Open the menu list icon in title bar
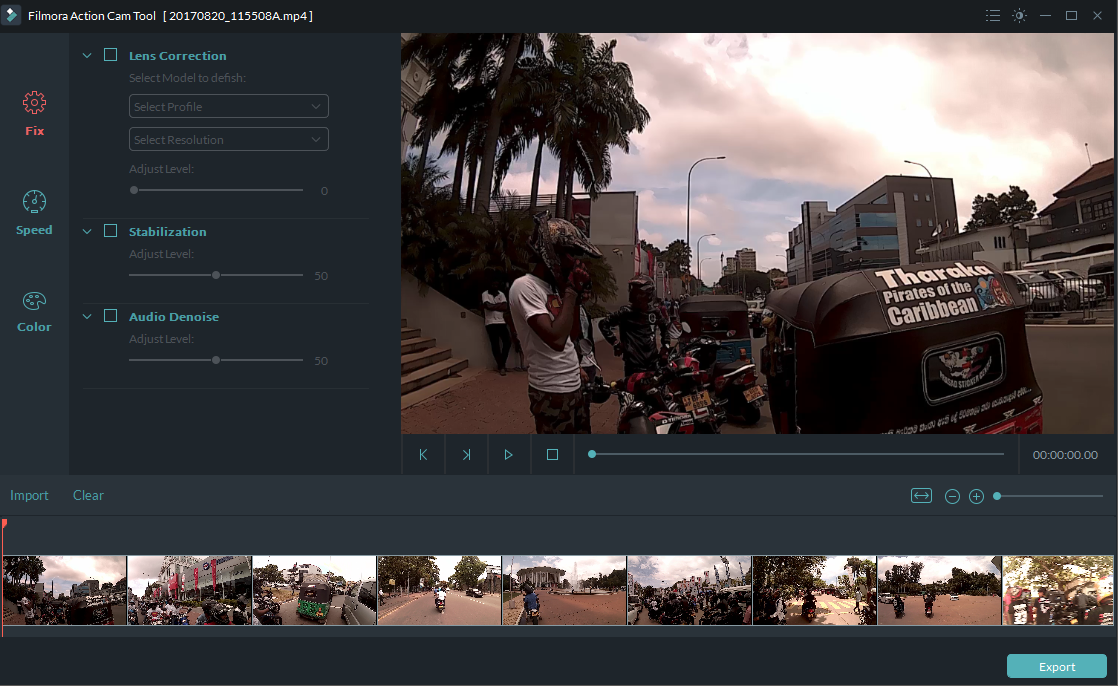The width and height of the screenshot is (1118, 686). [993, 15]
